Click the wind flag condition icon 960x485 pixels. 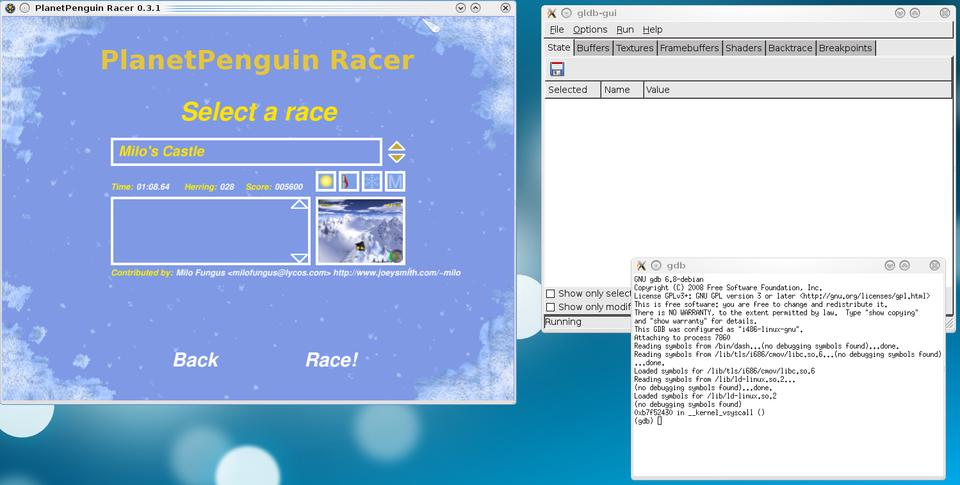tap(349, 181)
